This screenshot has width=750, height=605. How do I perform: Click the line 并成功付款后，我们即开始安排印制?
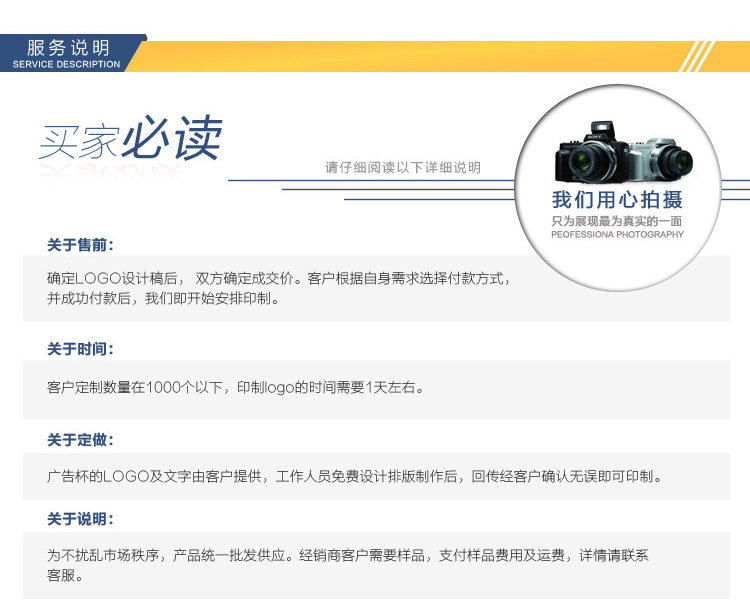(163, 298)
